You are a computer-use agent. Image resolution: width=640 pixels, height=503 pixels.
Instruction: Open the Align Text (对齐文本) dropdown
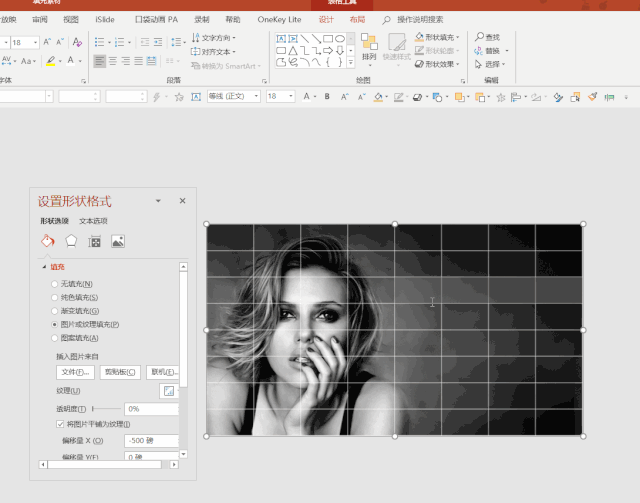(213, 52)
